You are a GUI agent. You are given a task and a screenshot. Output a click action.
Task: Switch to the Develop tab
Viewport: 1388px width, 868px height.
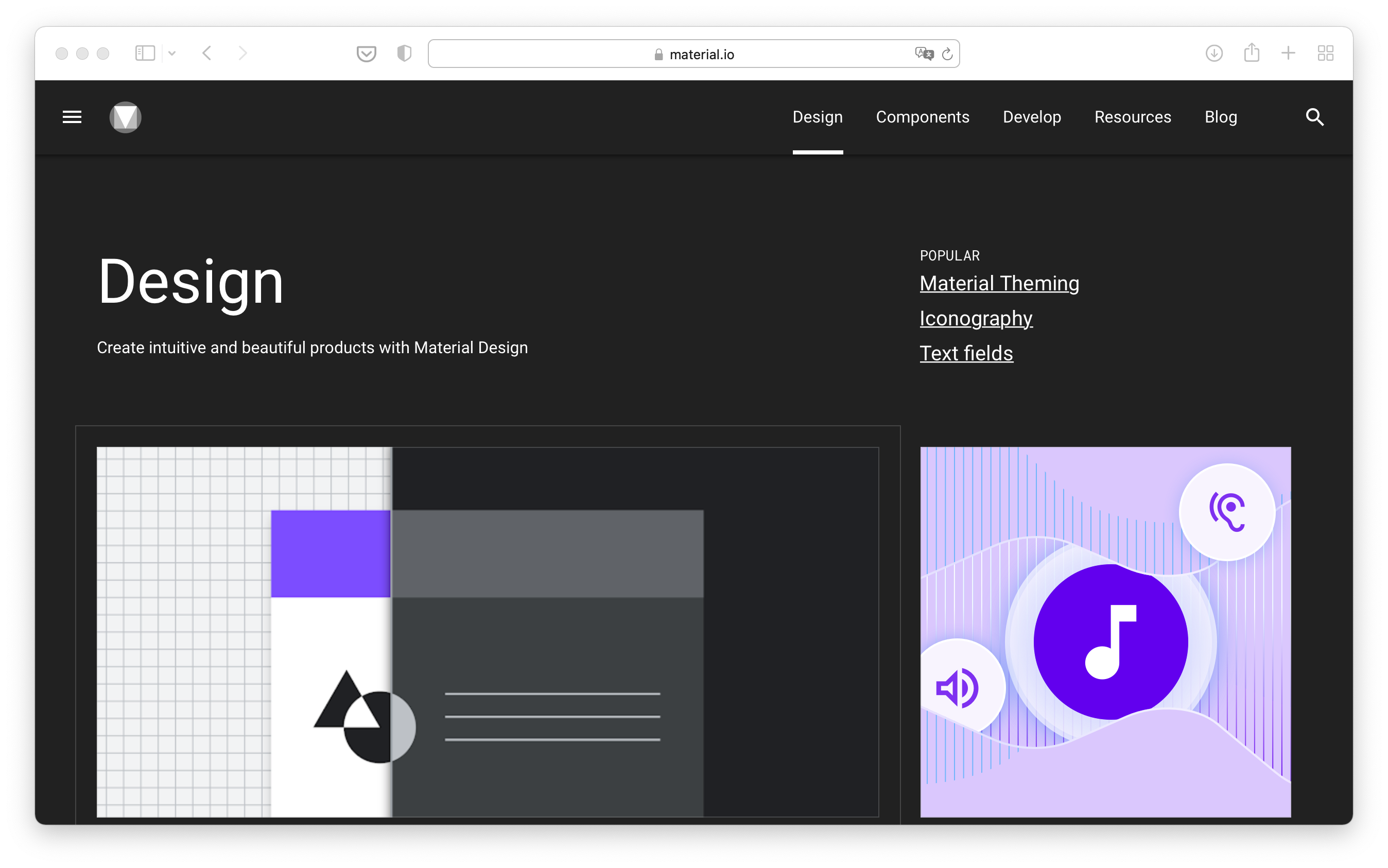[x=1032, y=117]
